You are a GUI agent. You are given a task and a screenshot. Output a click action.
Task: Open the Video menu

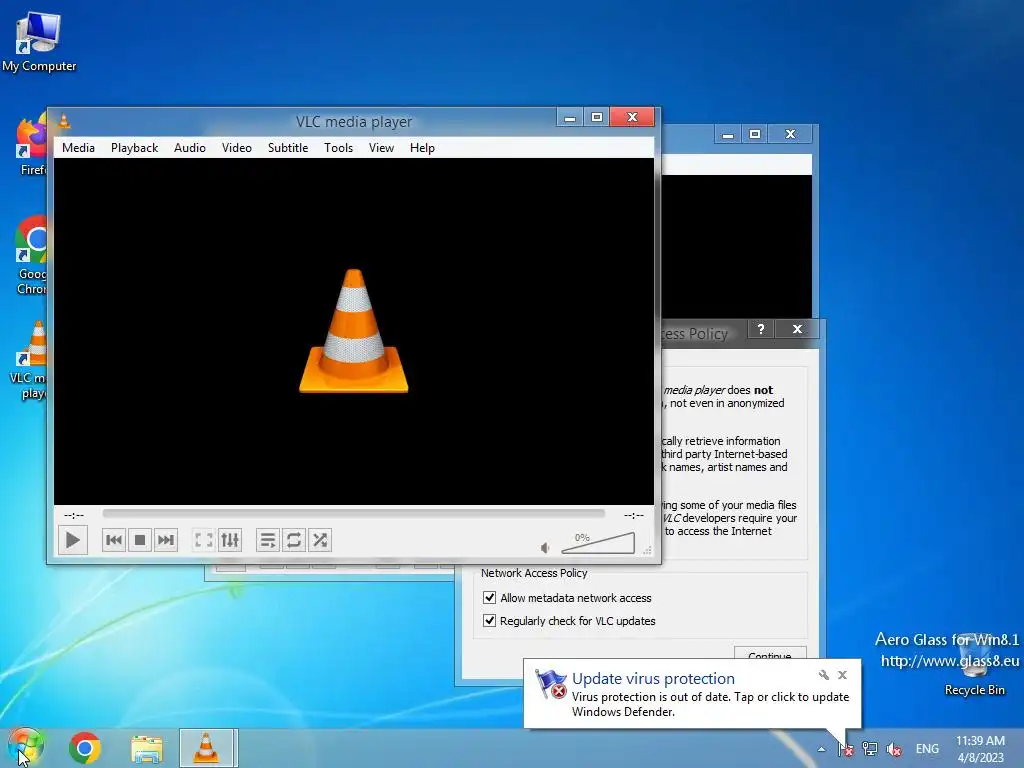(236, 148)
